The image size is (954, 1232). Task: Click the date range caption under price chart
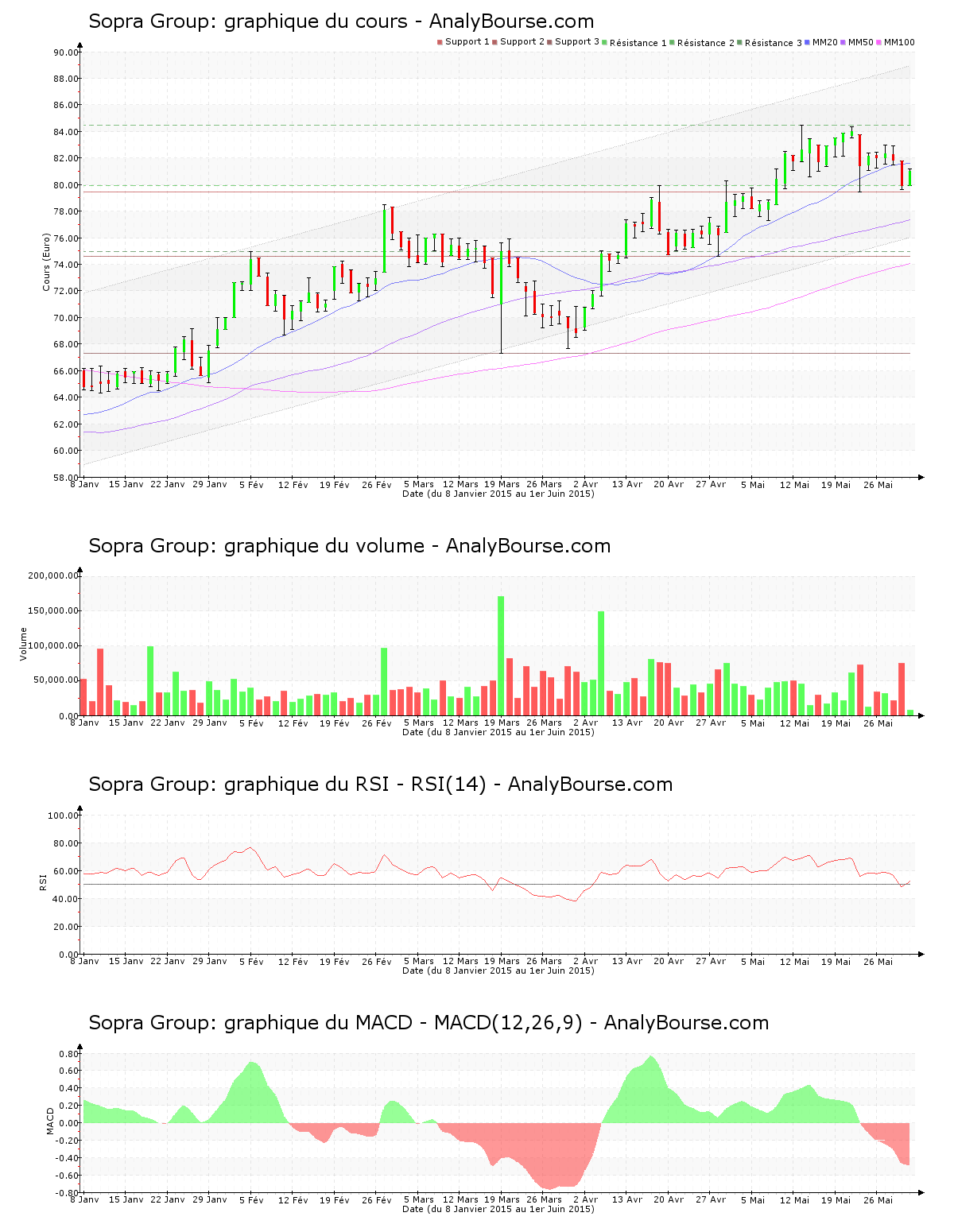point(498,494)
